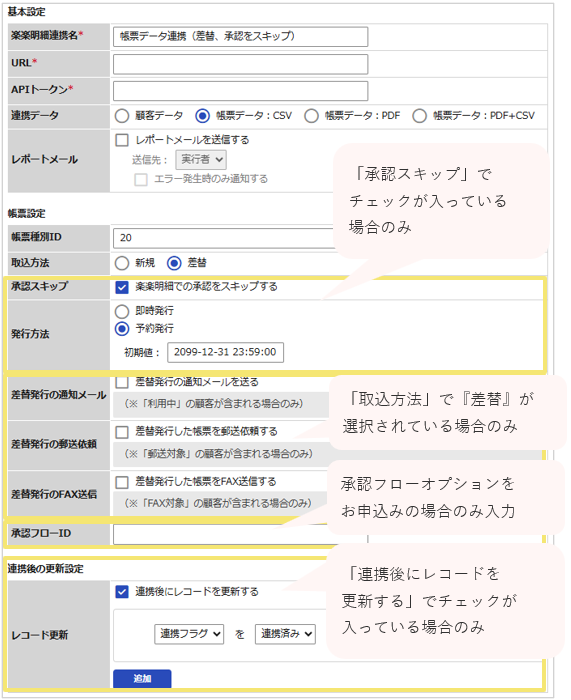Open the 連携フラグ dropdown
Image resolution: width=571 pixels, height=700 pixels.
[189, 634]
